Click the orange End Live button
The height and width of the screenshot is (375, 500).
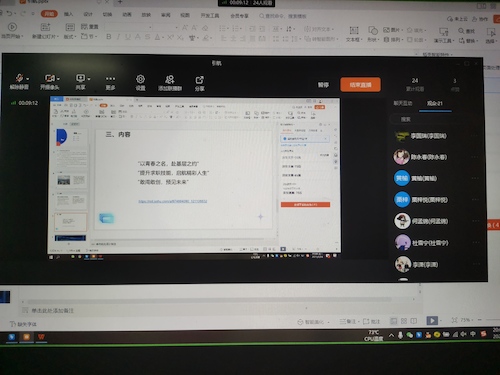tap(360, 85)
